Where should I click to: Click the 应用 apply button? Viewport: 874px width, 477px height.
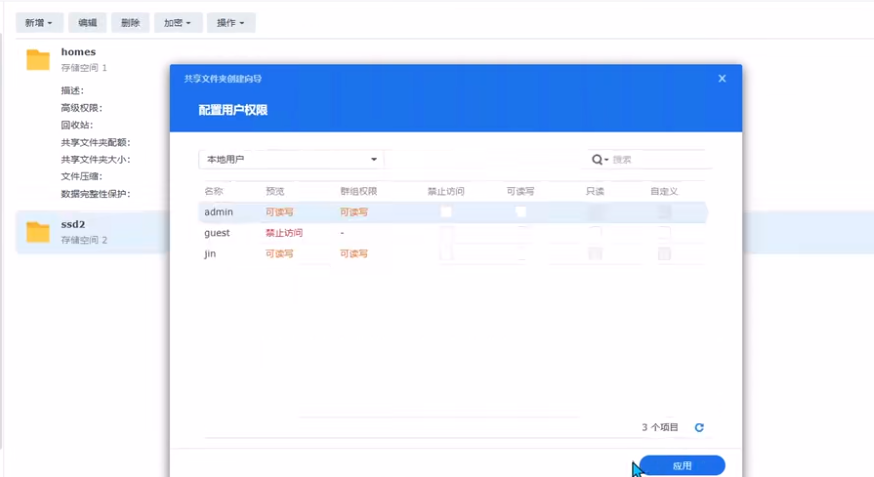[x=682, y=465]
